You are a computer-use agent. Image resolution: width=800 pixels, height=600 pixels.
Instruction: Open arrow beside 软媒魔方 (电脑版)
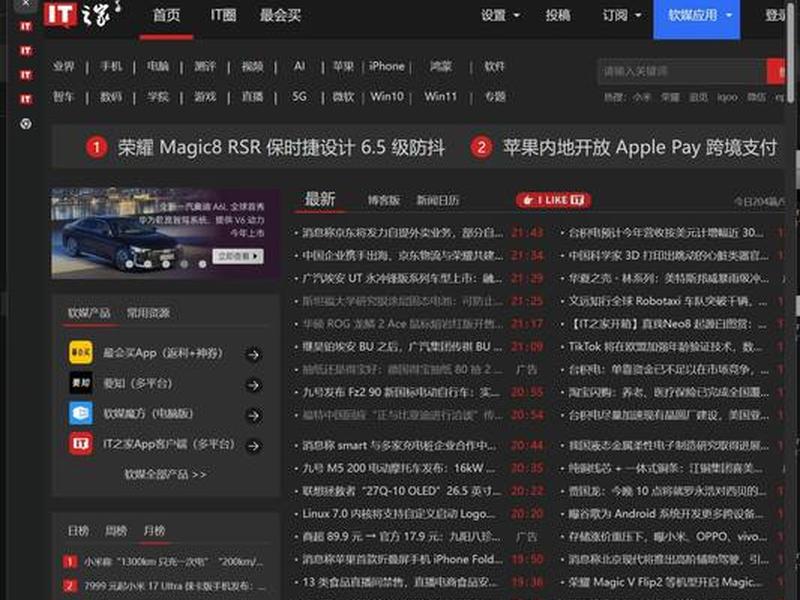click(x=253, y=416)
